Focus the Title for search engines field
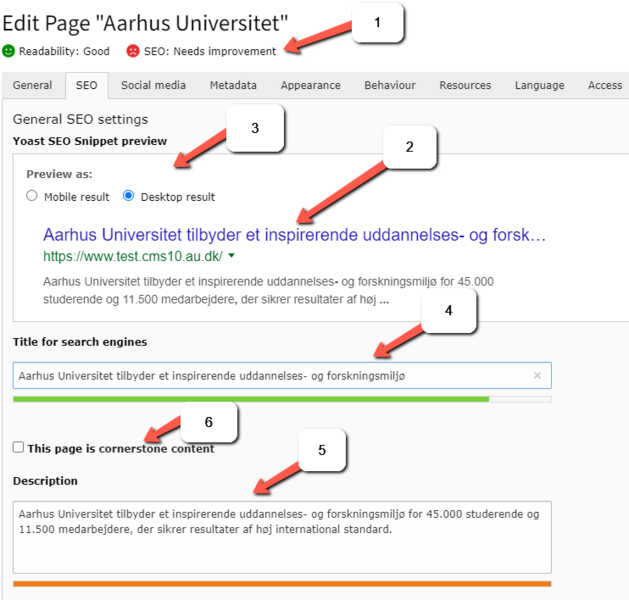The height and width of the screenshot is (600, 629). click(x=282, y=375)
